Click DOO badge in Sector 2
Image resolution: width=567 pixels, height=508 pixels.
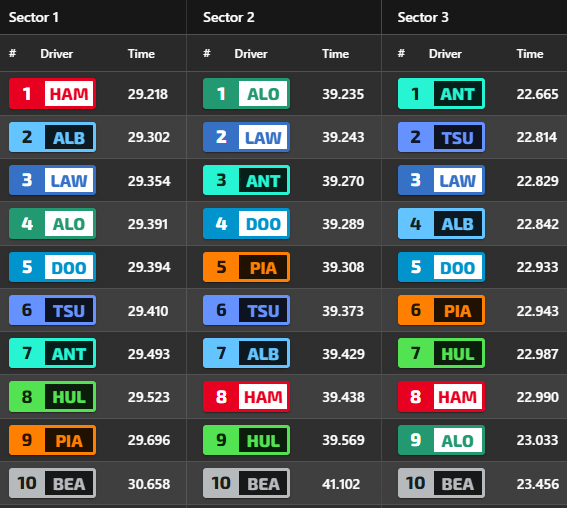click(x=246, y=224)
